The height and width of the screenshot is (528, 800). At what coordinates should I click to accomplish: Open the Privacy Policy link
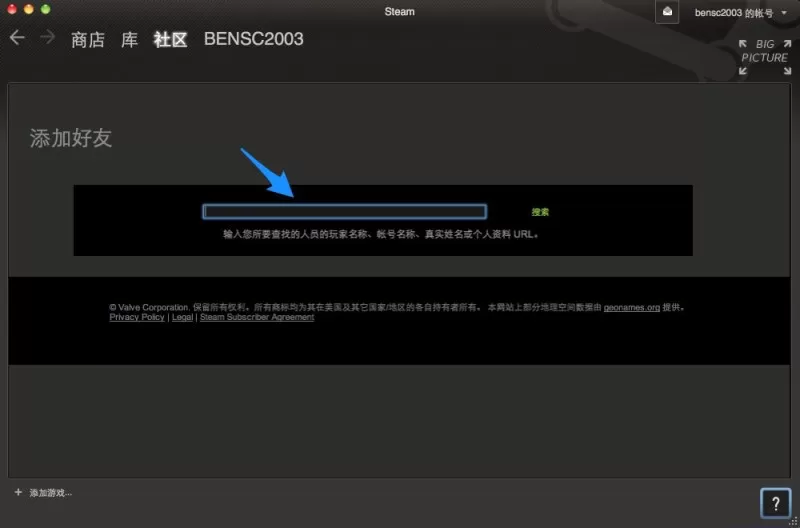point(137,317)
